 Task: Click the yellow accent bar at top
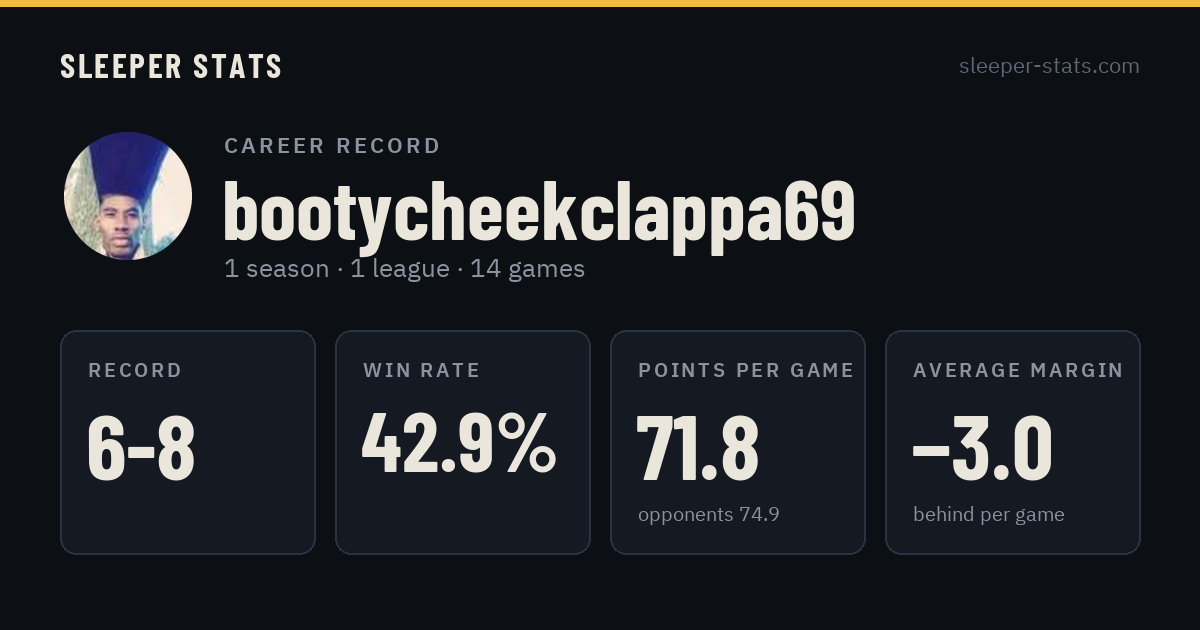[x=600, y=3]
